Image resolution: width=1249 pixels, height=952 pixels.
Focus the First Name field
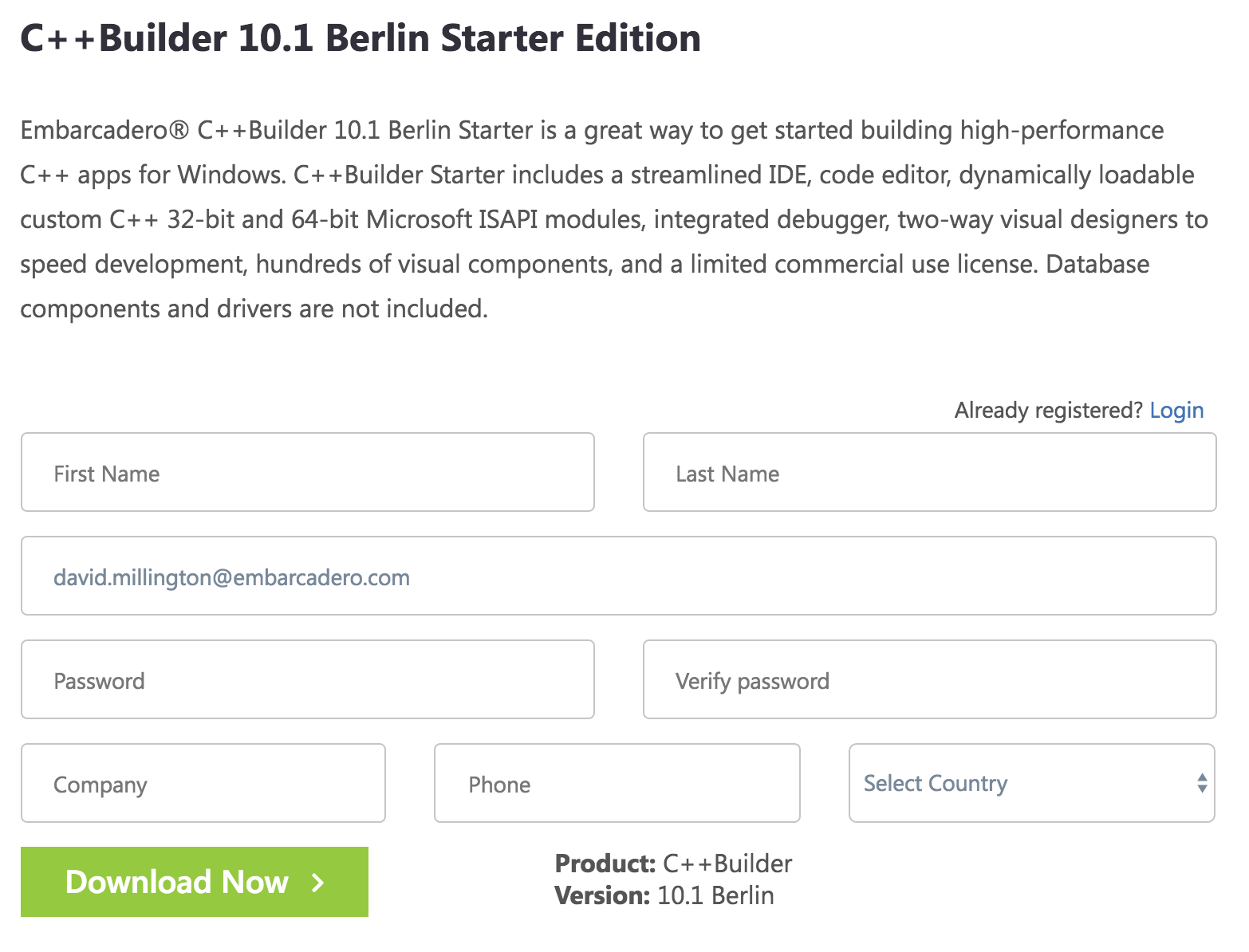(308, 472)
